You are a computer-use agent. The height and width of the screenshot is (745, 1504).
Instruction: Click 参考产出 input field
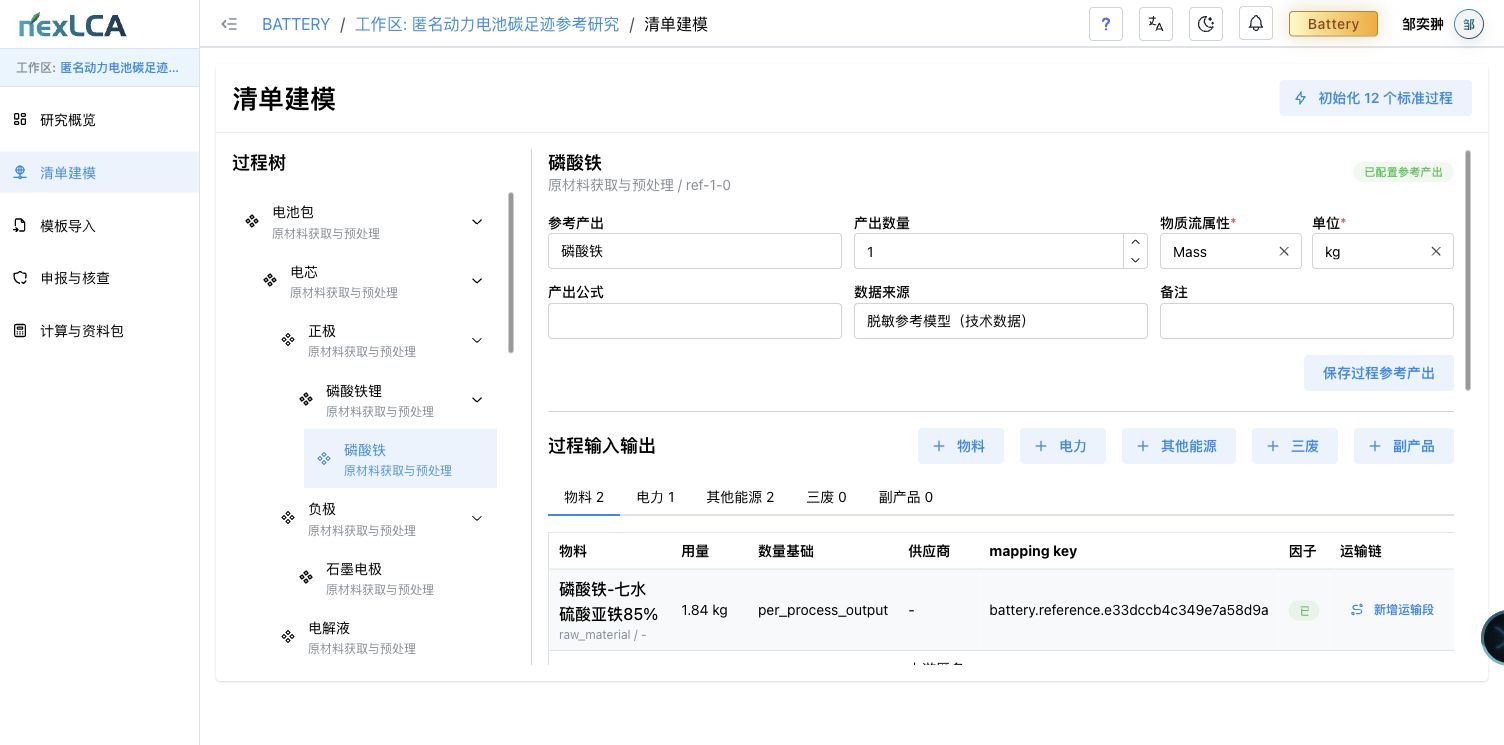[x=695, y=251]
